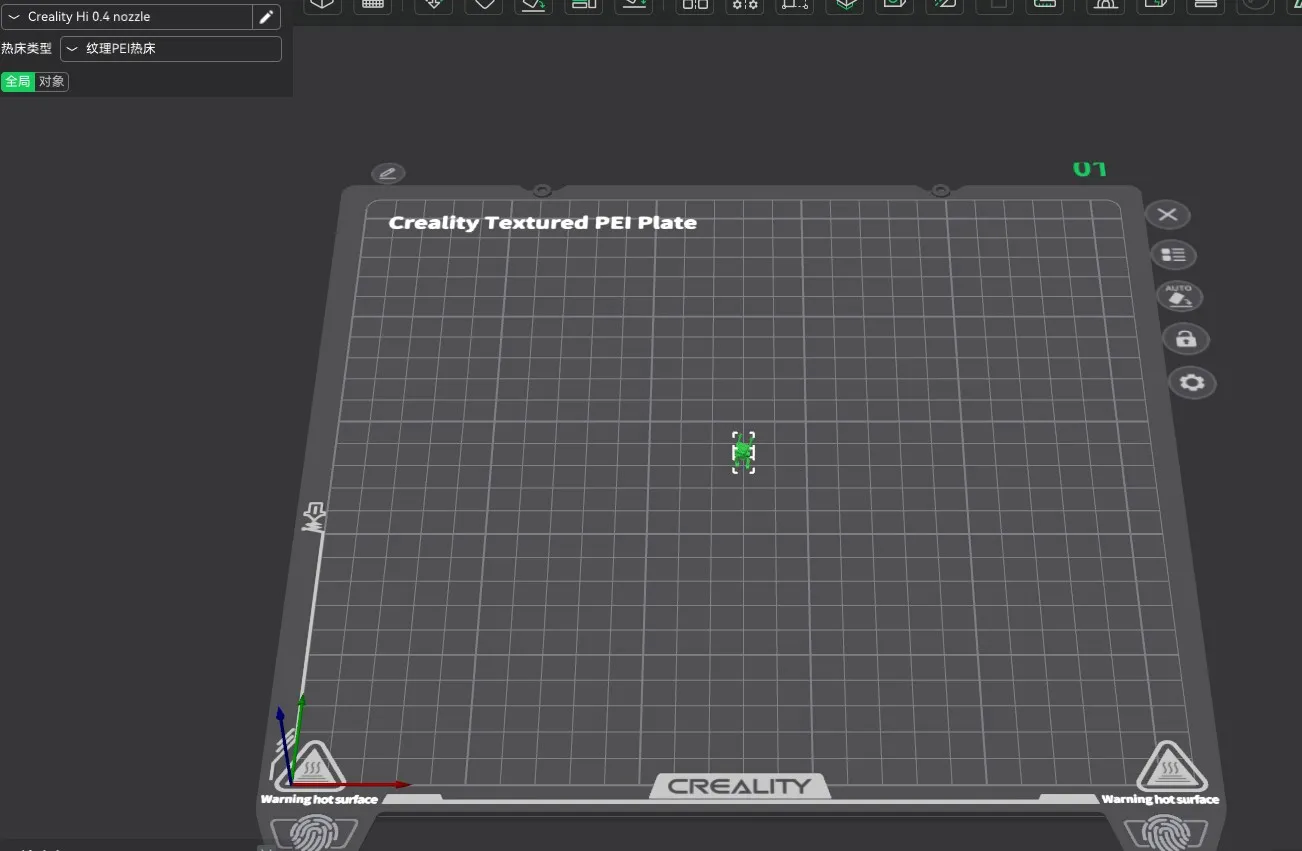Select the green model on the build plate
Image resolution: width=1302 pixels, height=851 pixels.
click(x=743, y=453)
